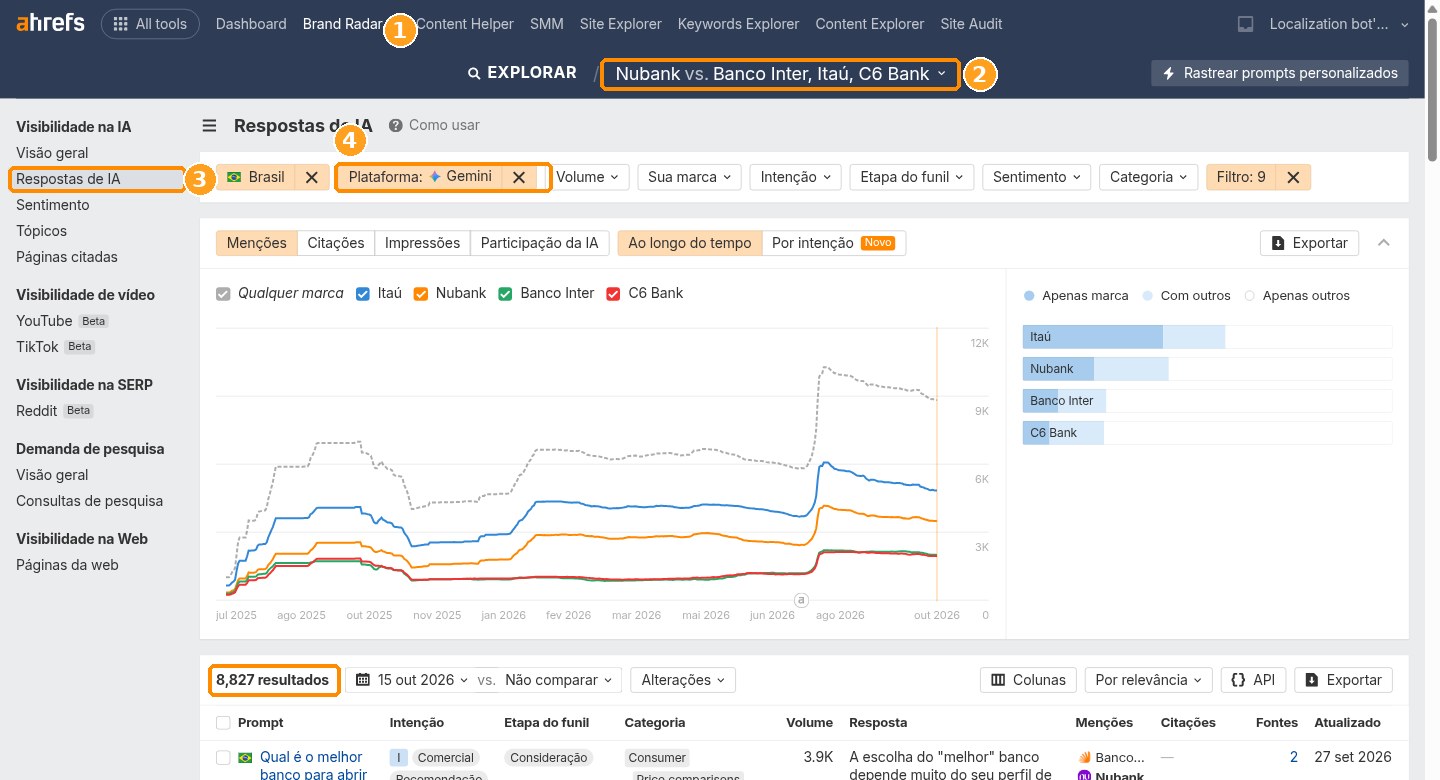Open the 15 out 2026 date picker
The width and height of the screenshot is (1440, 780).
pos(412,680)
